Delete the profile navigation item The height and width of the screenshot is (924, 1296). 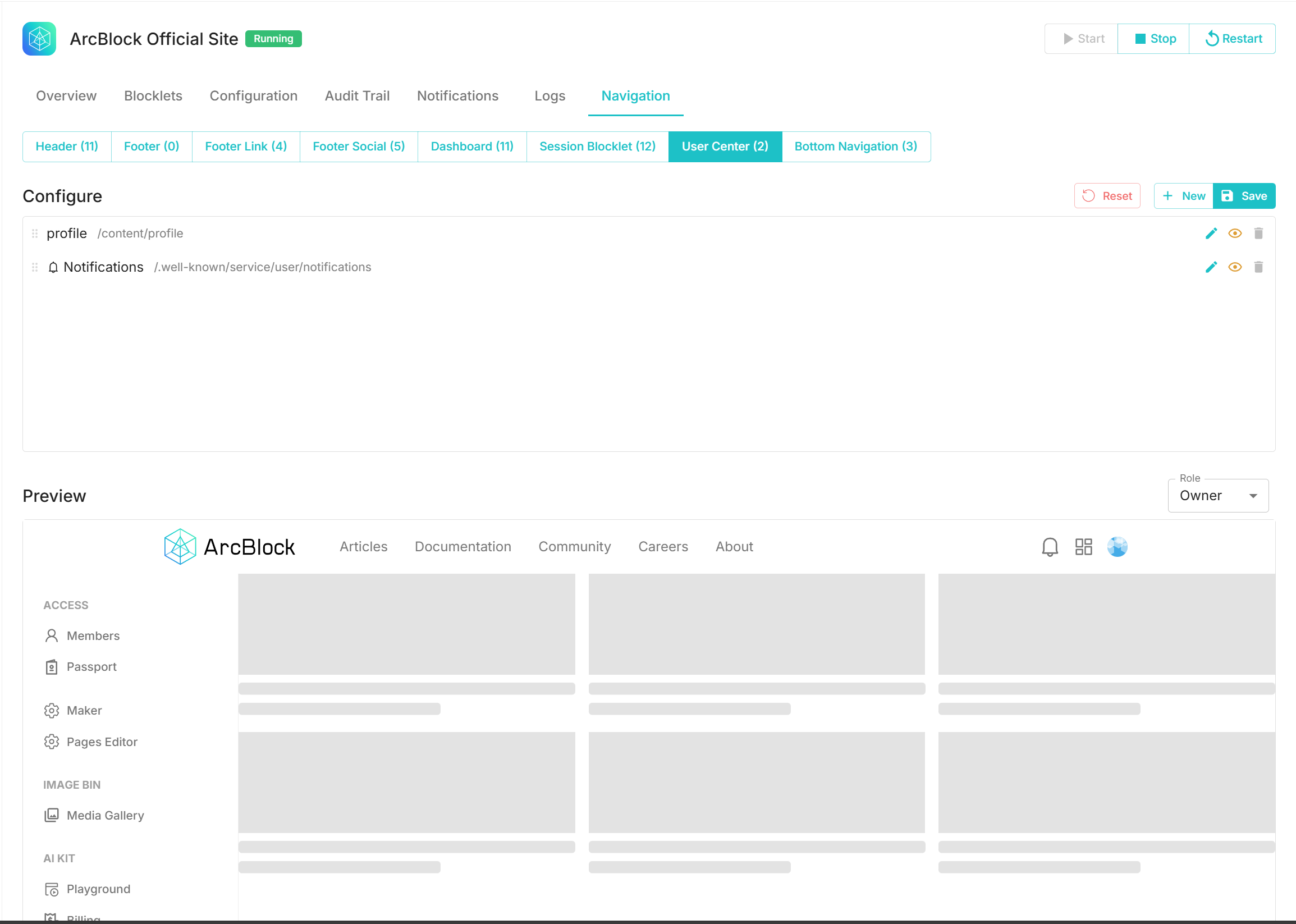point(1258,234)
